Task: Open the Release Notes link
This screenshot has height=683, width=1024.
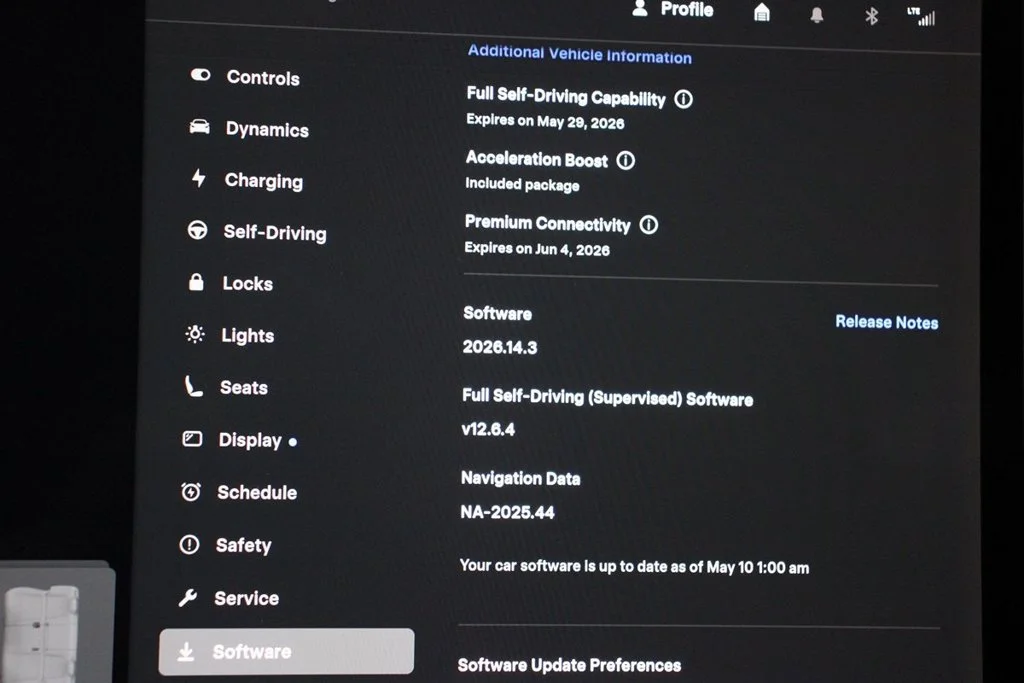Action: click(x=886, y=322)
